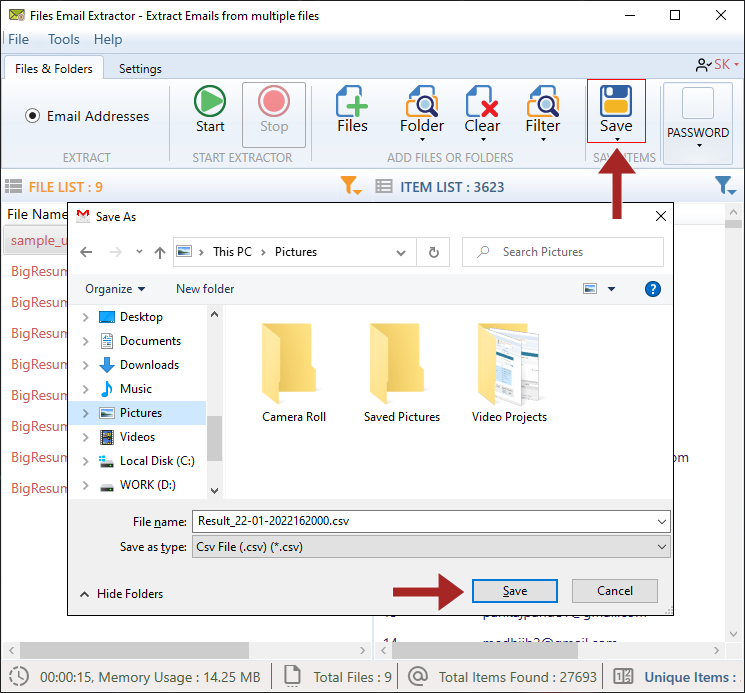Image resolution: width=745 pixels, height=693 pixels.
Task: Click the Save button in dialog
Action: click(x=515, y=590)
